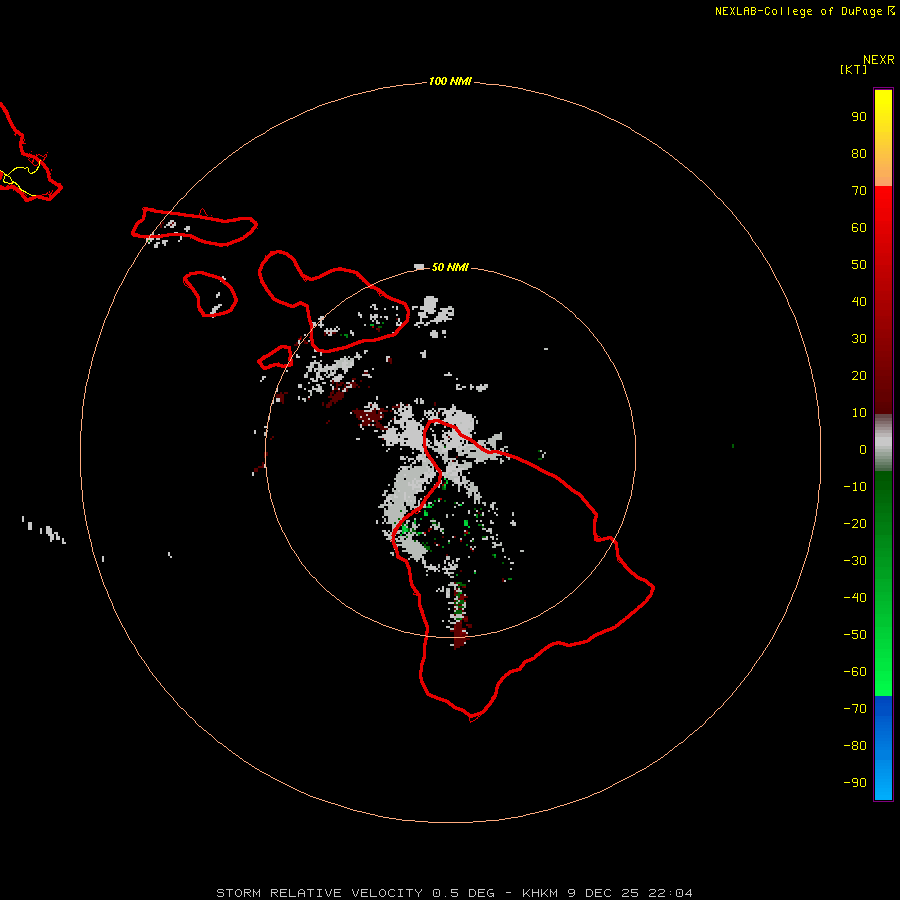Click the 50 value on the velocity scale
The height and width of the screenshot is (900, 900).
[x=859, y=265]
